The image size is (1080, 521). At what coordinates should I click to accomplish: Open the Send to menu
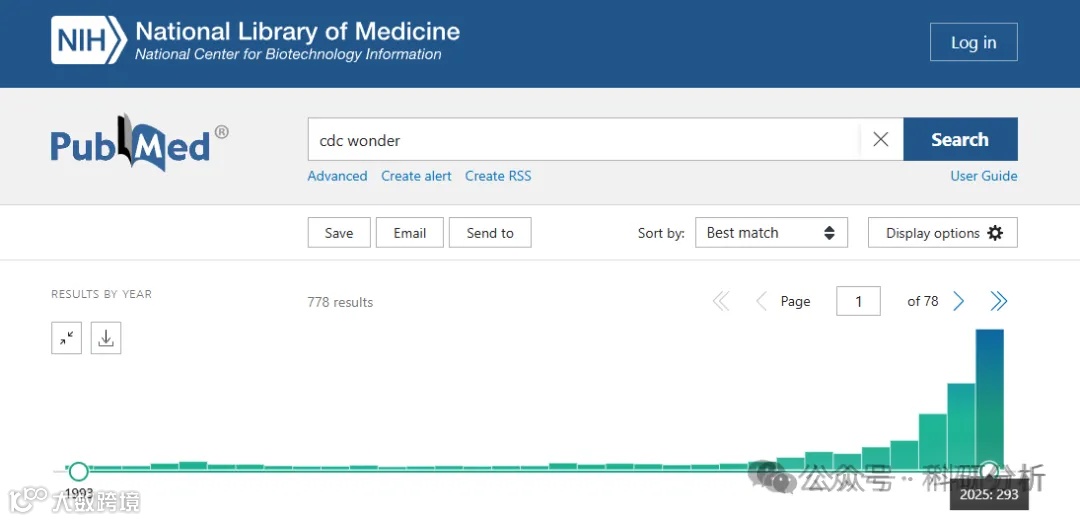(x=490, y=233)
